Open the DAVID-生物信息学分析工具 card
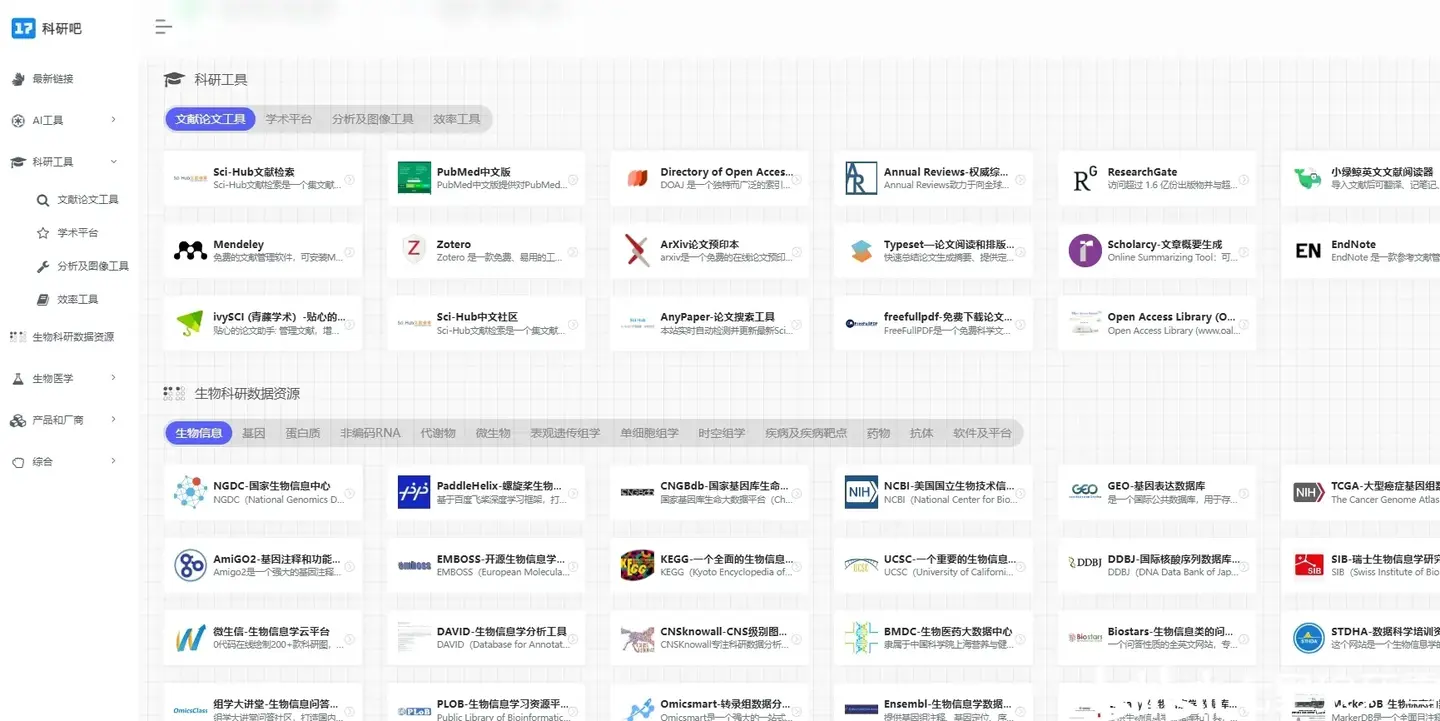This screenshot has width=1440, height=721. 486,637
